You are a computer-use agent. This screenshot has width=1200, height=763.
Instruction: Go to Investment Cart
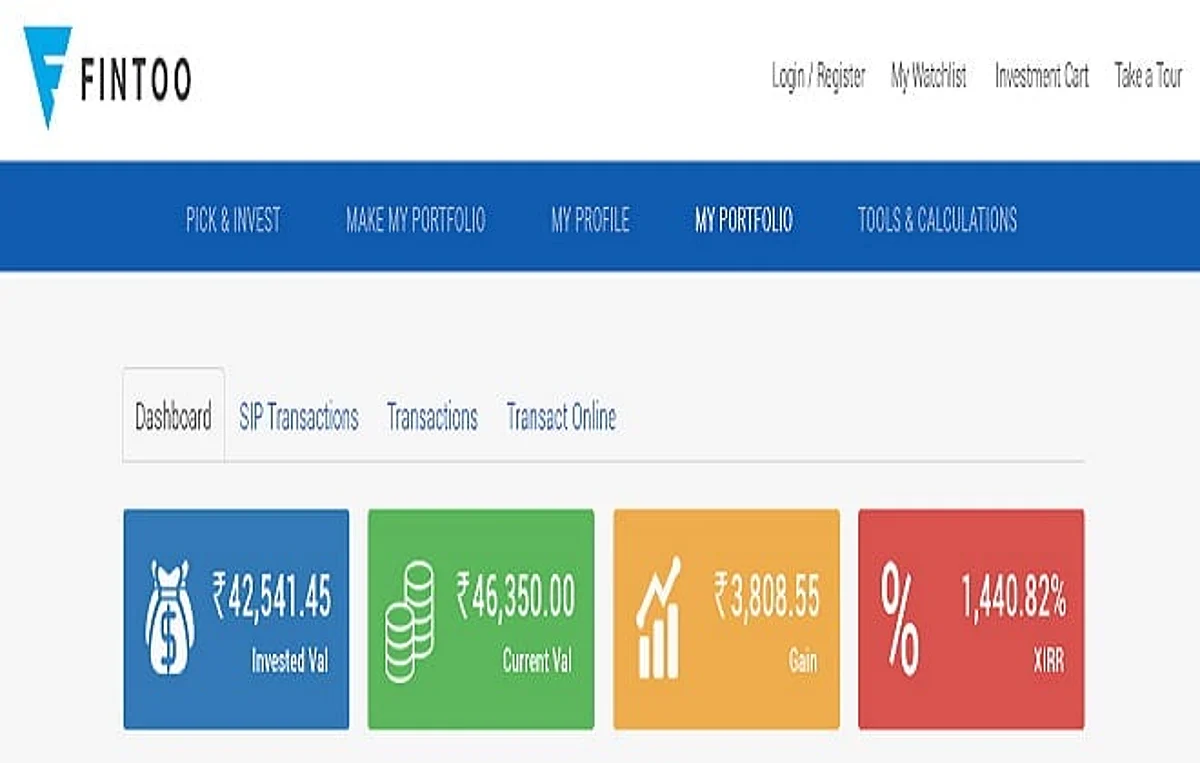pos(1041,76)
